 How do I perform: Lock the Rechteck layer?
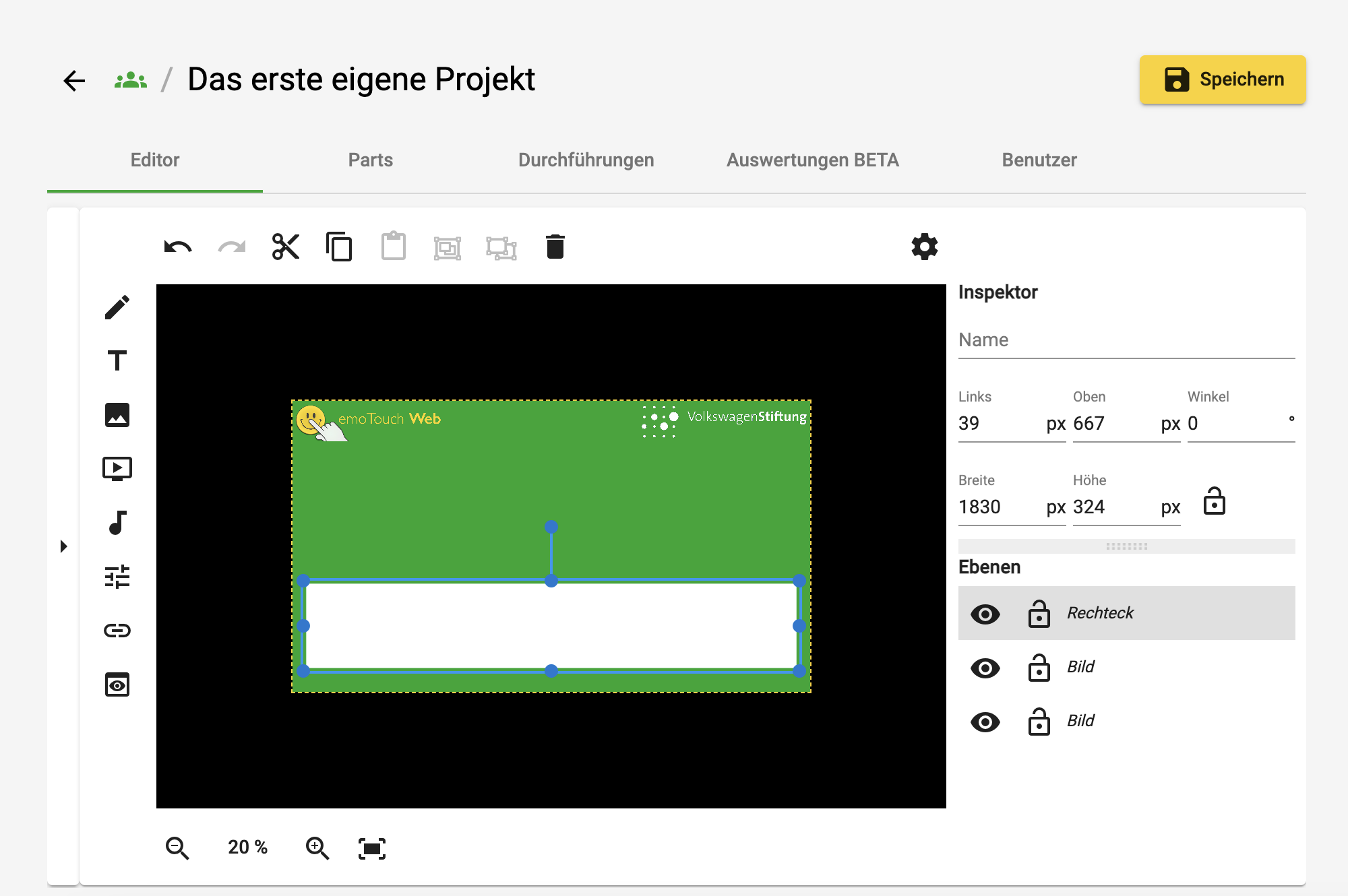[x=1039, y=614]
